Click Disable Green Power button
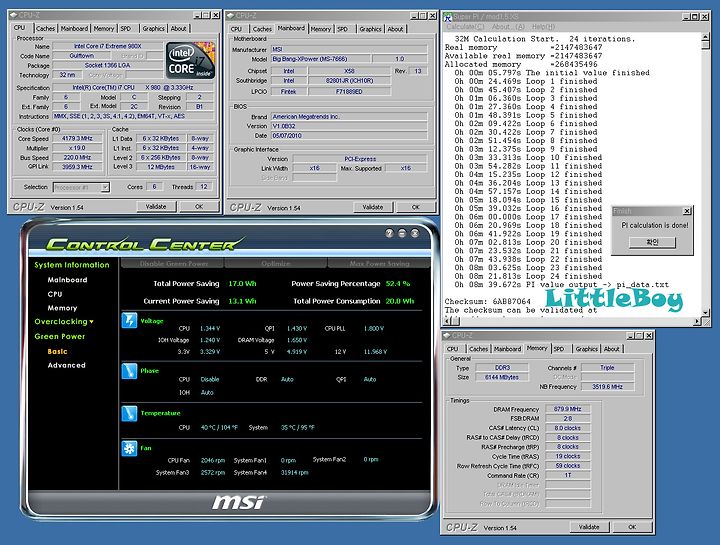This screenshot has width=720, height=545. (x=173, y=264)
